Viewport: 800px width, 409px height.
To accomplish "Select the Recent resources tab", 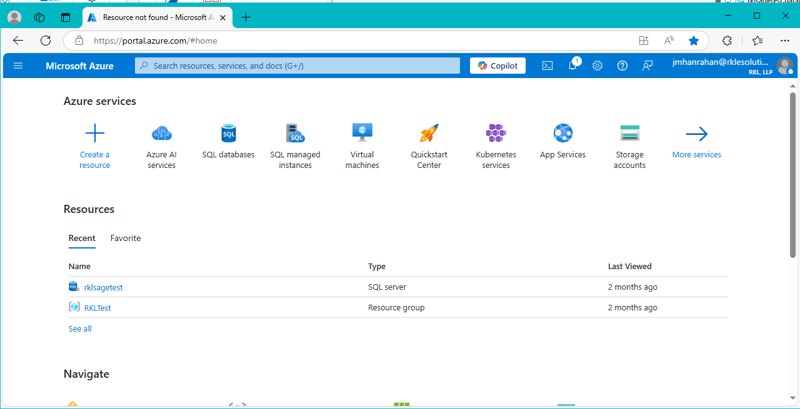I will [82, 238].
